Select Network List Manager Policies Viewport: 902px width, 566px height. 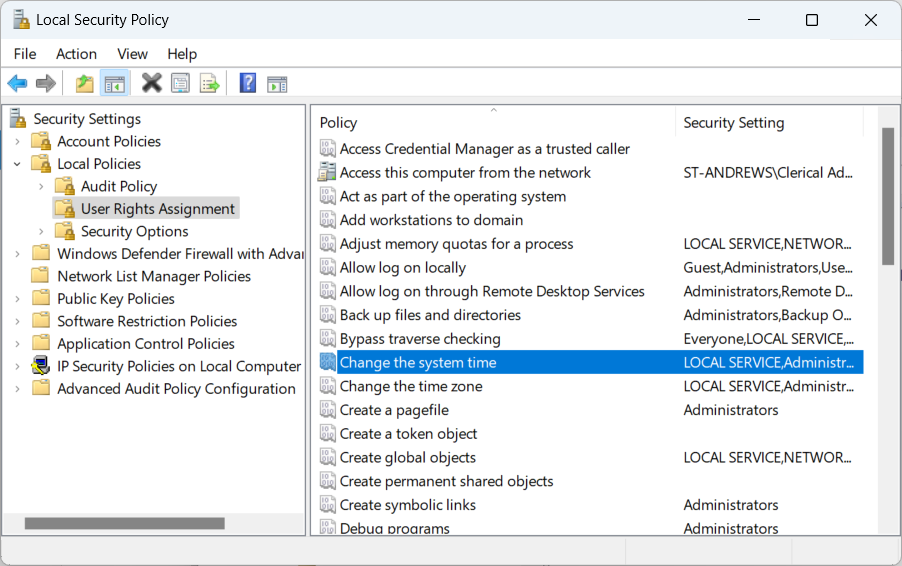153,276
